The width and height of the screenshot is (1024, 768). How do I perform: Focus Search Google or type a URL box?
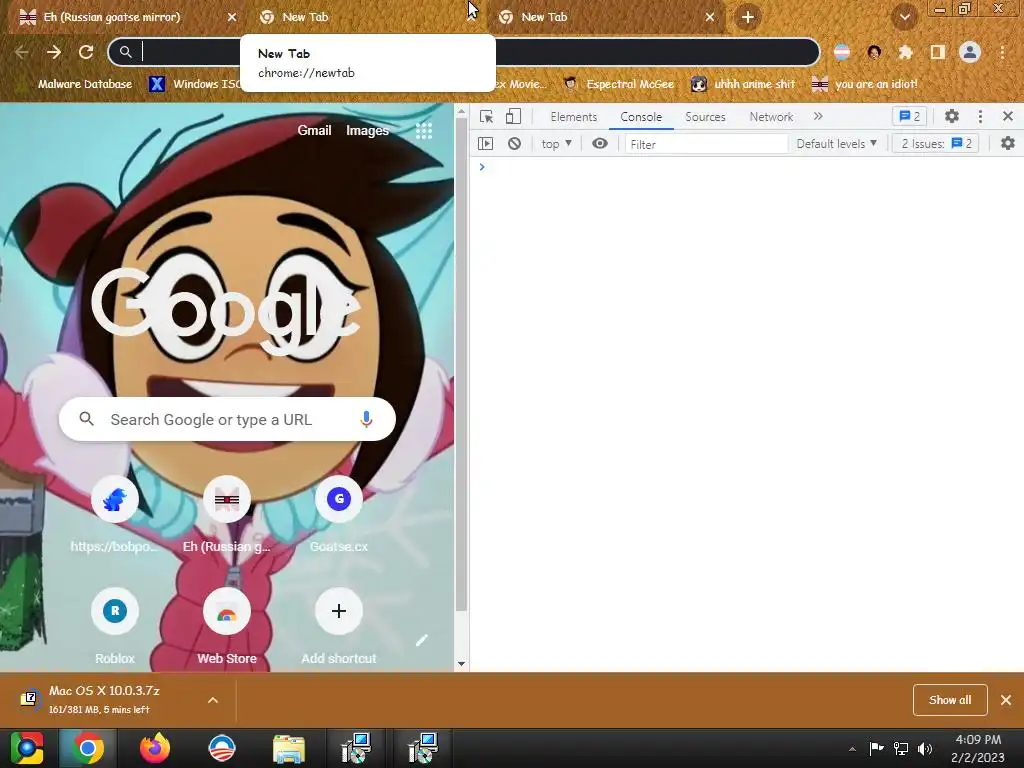click(x=227, y=419)
